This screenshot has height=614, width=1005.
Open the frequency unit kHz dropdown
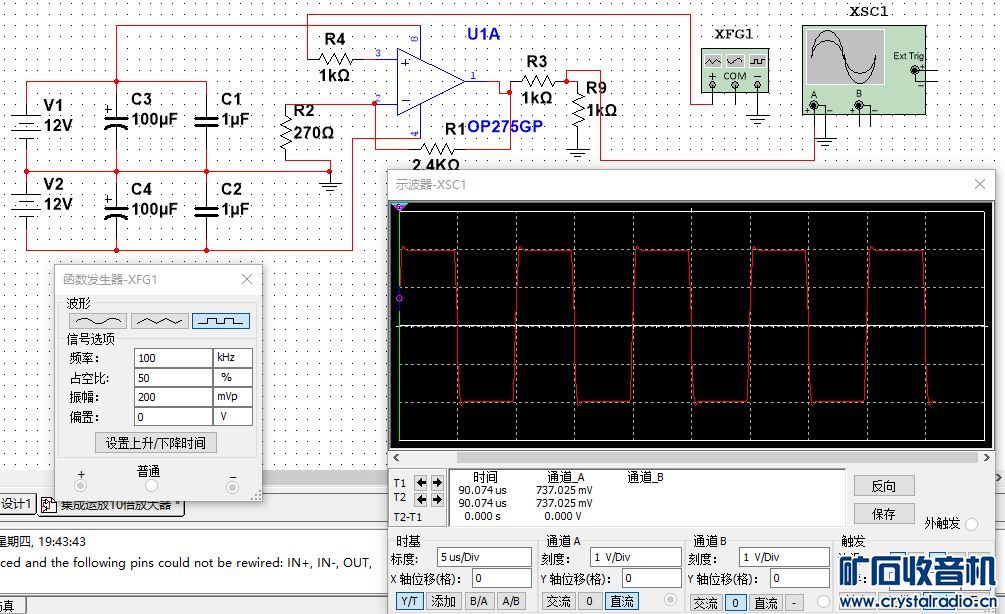232,358
